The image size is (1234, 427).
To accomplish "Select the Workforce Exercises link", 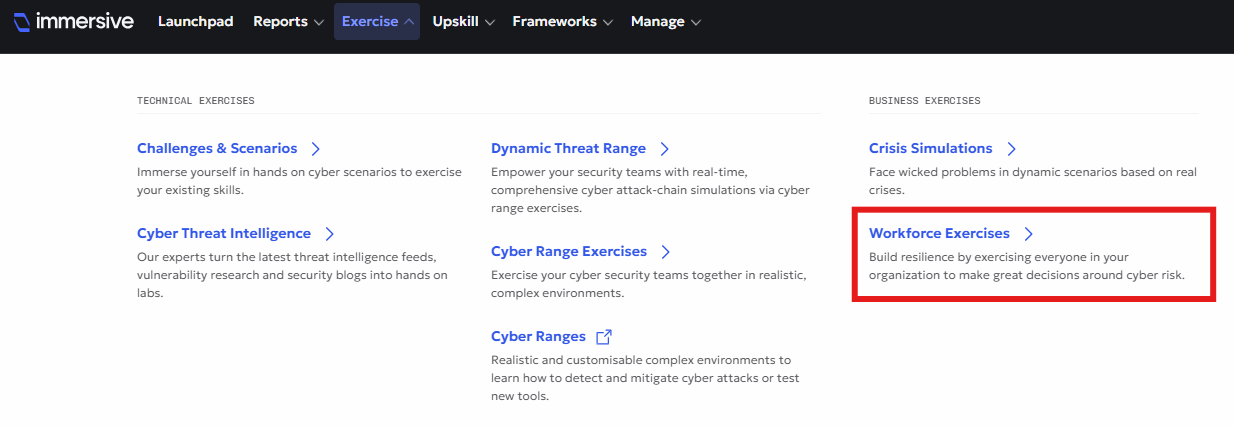I will (x=939, y=233).
